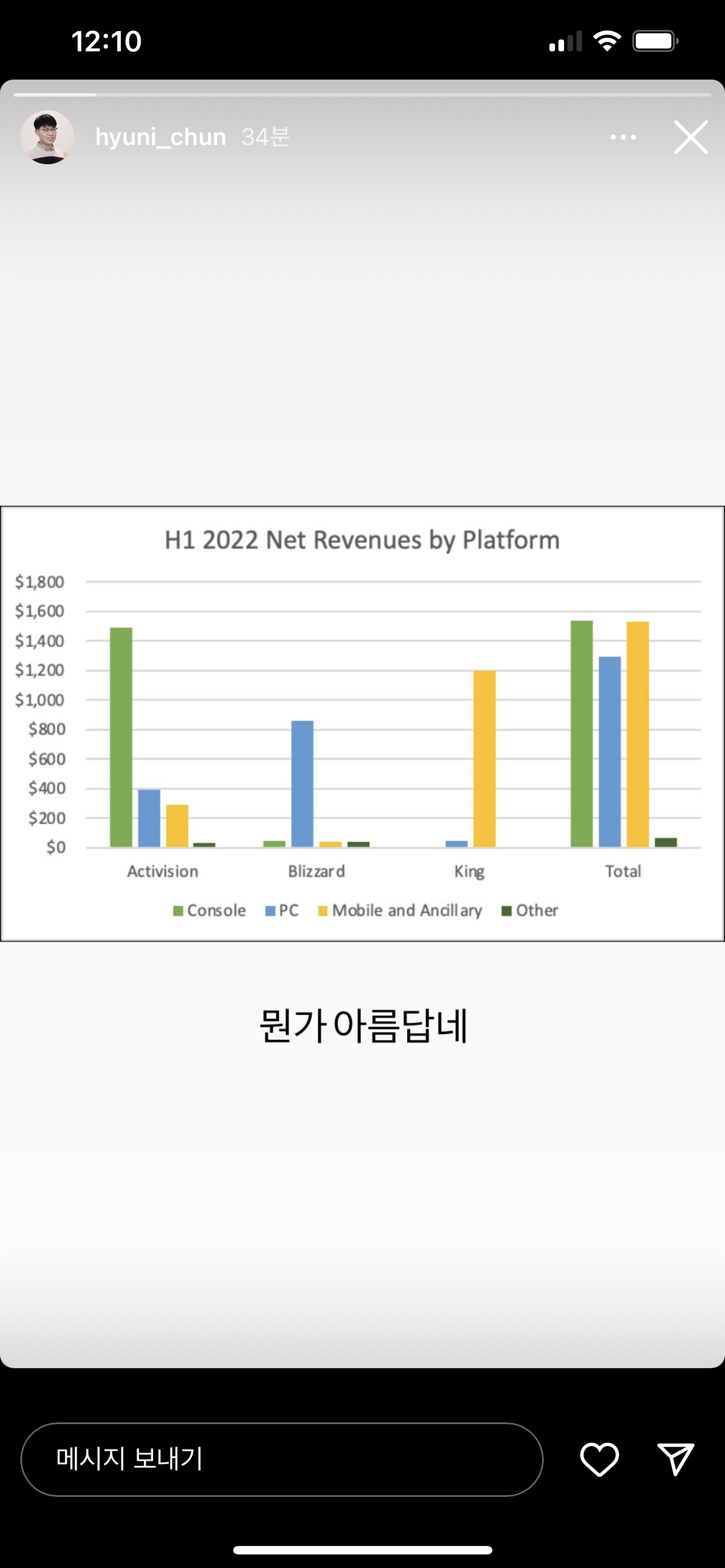Image resolution: width=725 pixels, height=1568 pixels.
Task: Click the Blizzard axis label
Action: click(317, 871)
